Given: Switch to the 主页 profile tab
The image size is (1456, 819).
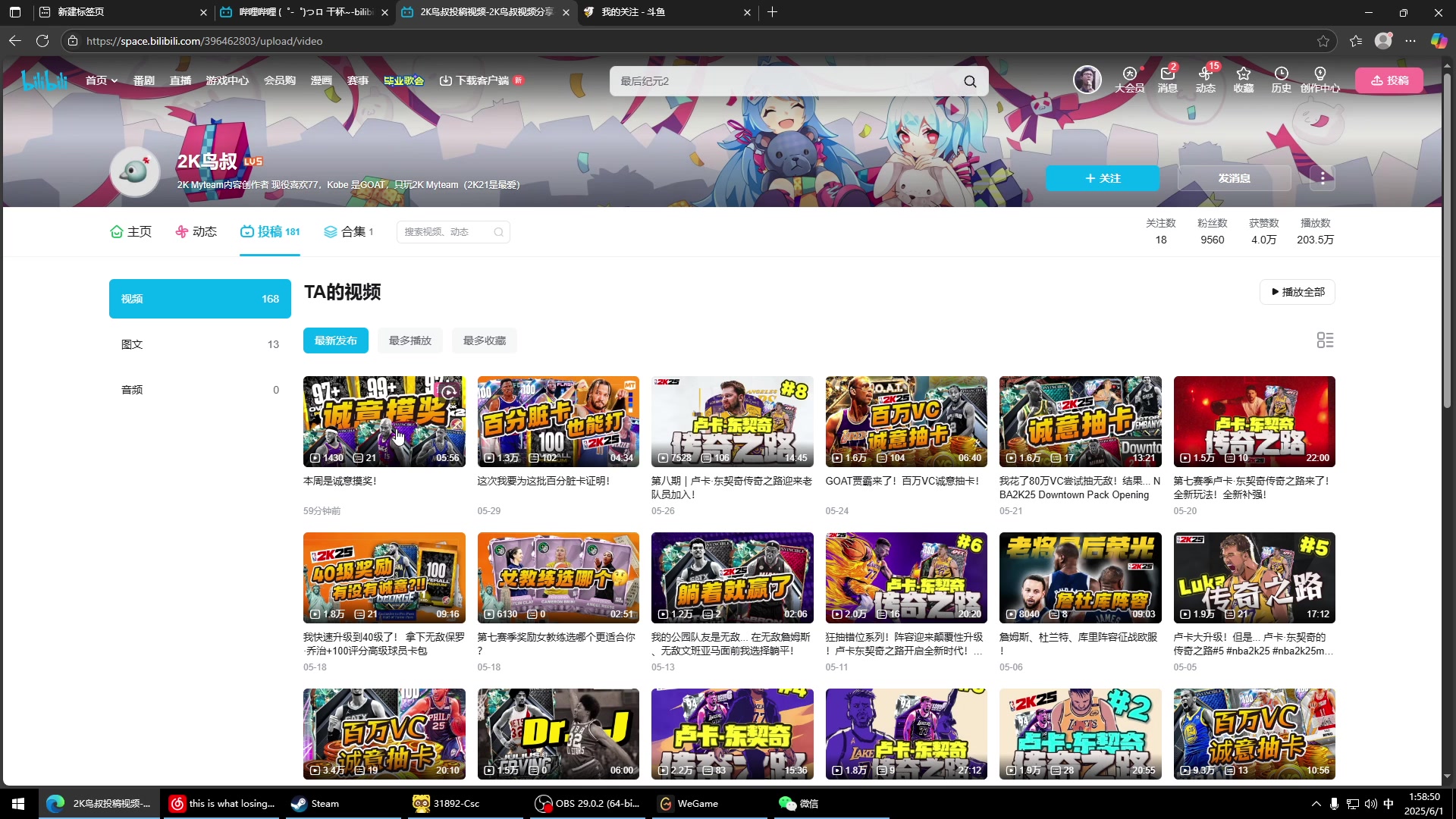Looking at the screenshot, I should [131, 231].
